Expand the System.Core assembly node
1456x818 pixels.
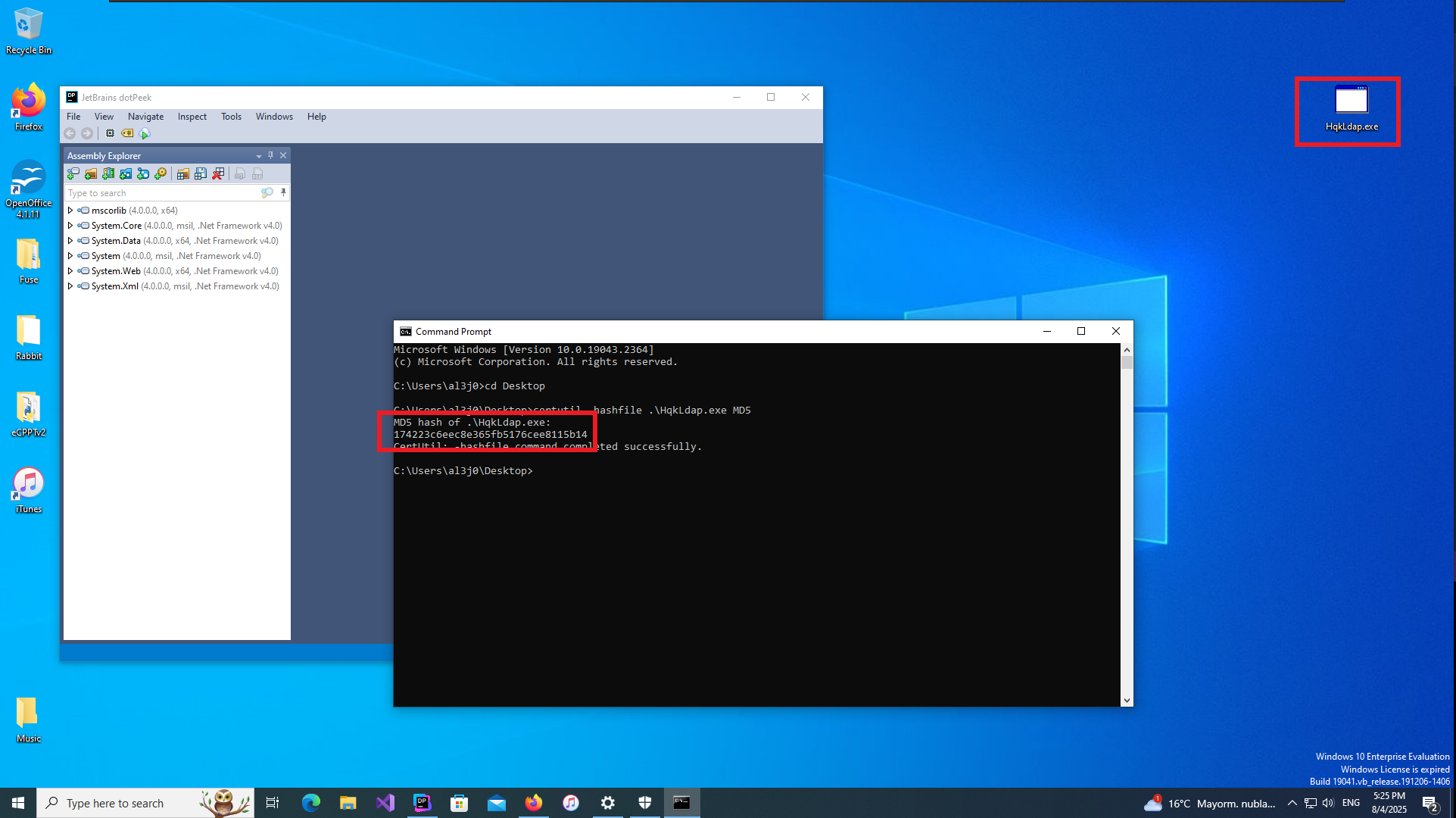(70, 226)
